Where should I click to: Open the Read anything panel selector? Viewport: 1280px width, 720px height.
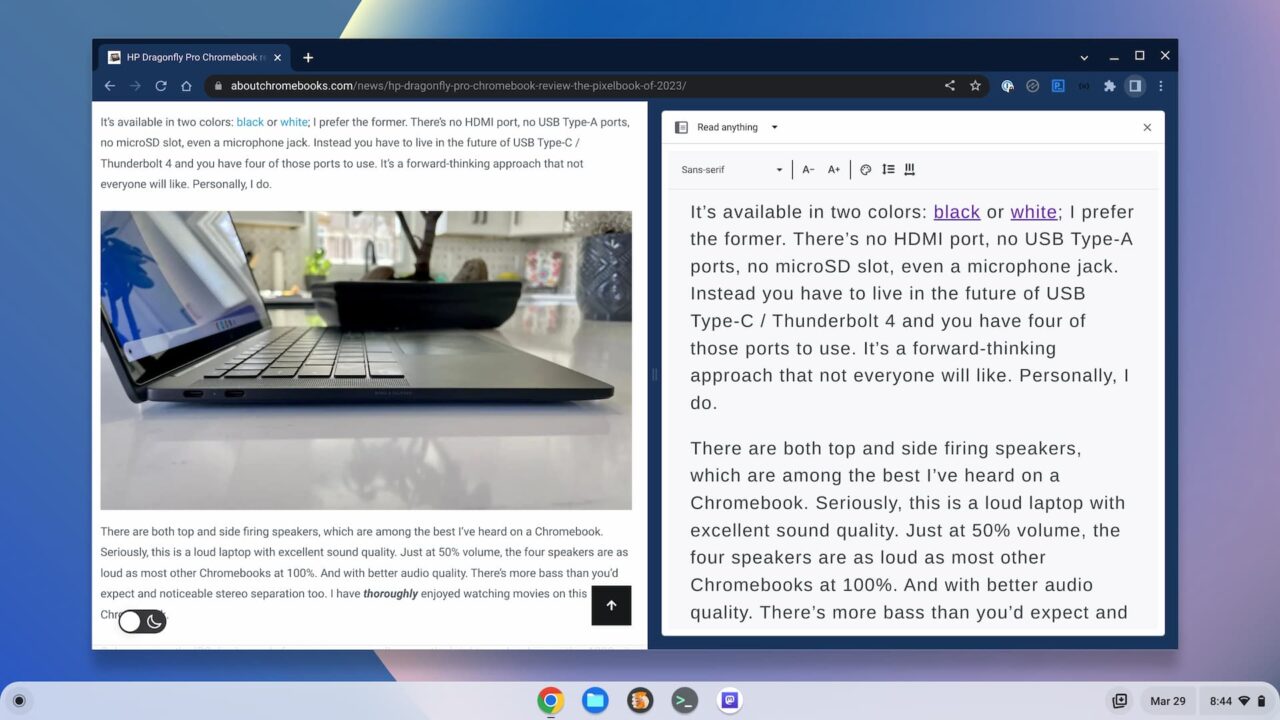click(x=737, y=127)
